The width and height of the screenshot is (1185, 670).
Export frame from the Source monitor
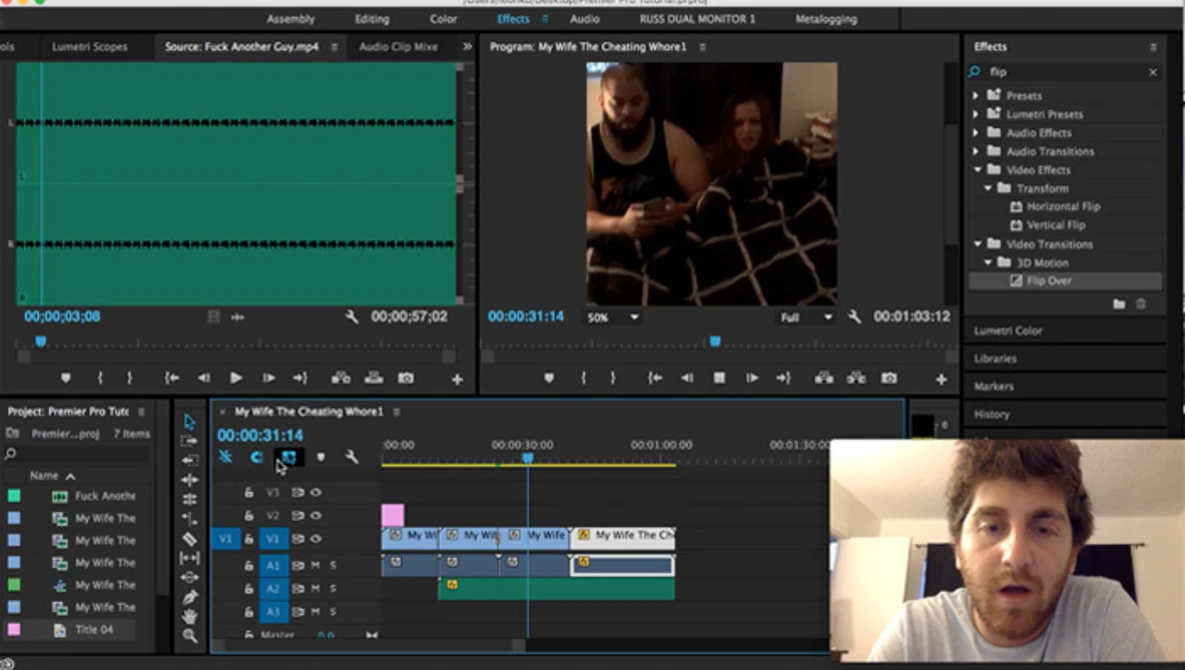[x=406, y=378]
